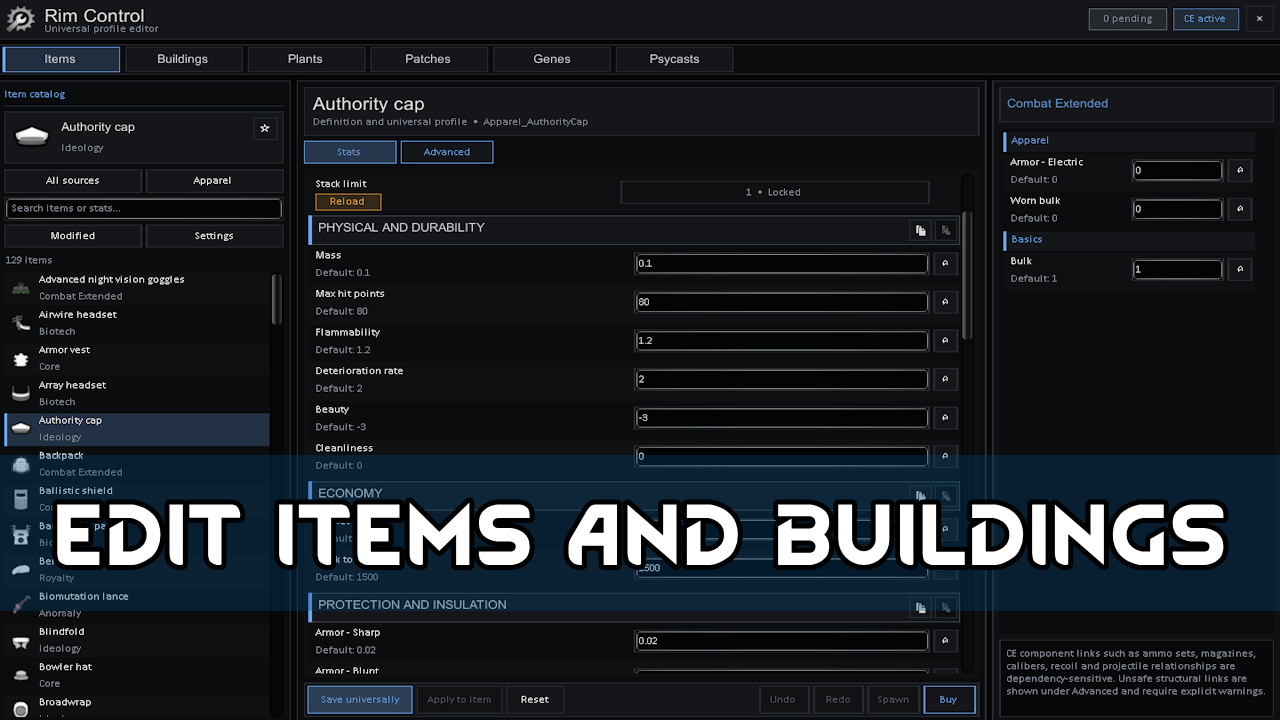Click the Authority cap header thumbnail
The width and height of the screenshot is (1280, 720).
32,137
